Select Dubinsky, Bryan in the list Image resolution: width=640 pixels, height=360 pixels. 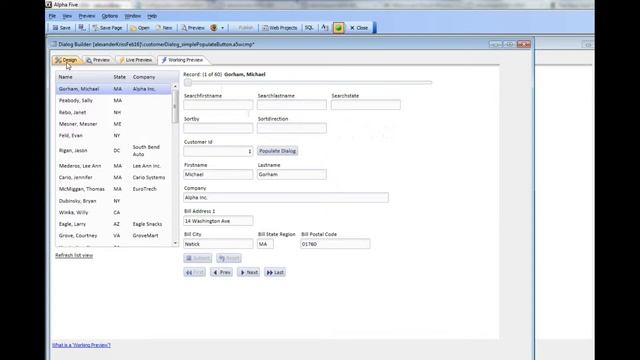point(114,201)
